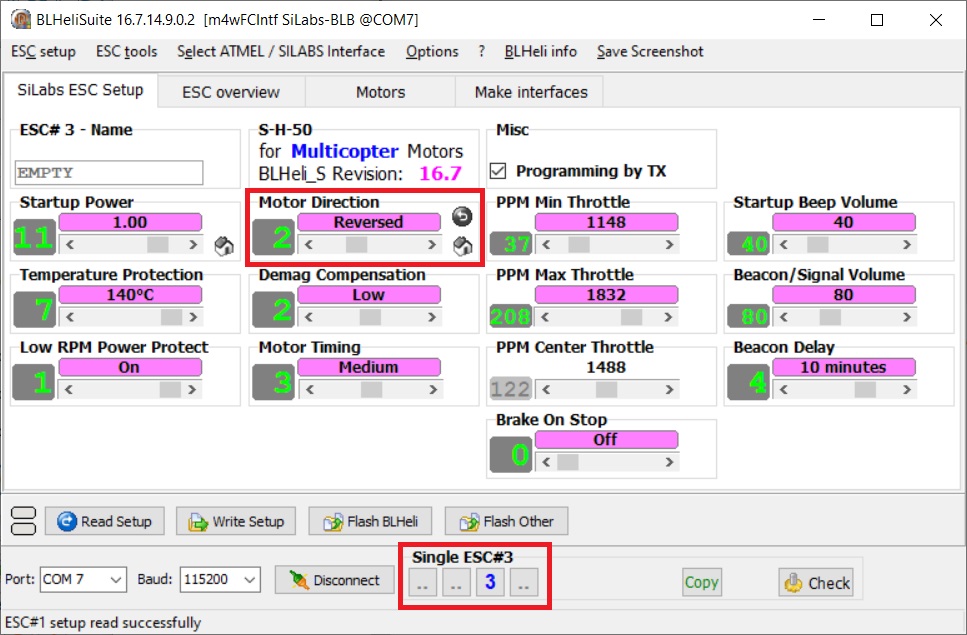
Task: Click the Check button
Action: (816, 583)
